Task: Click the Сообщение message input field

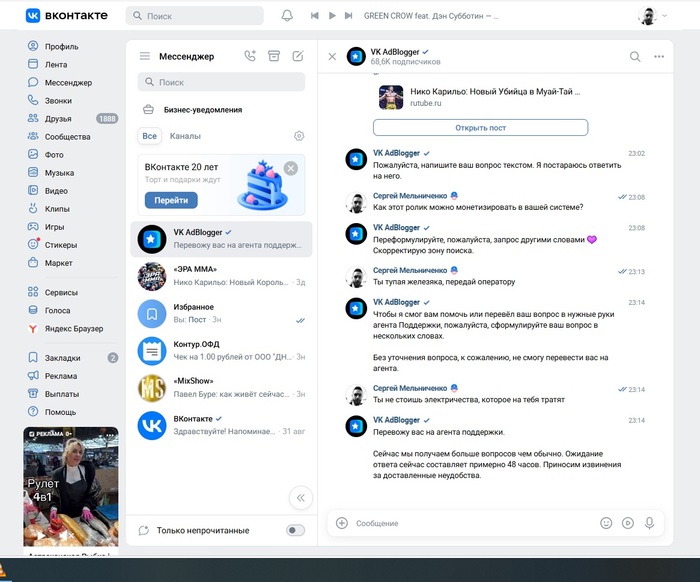Action: pos(473,523)
